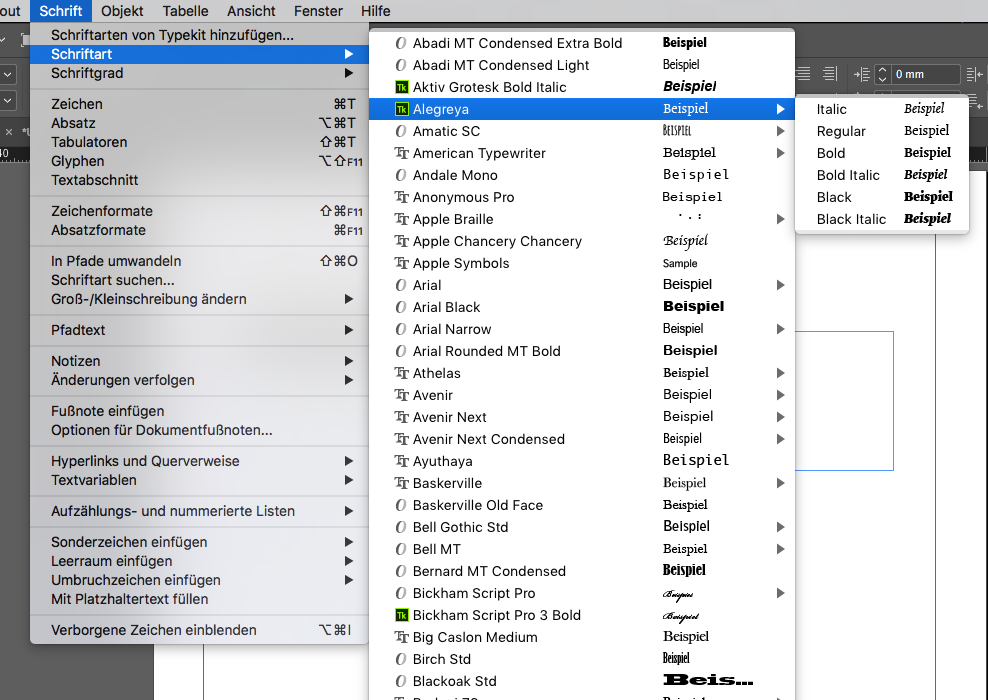Viewport: 988px width, 700px height.
Task: Click TrueType icon beside Apple Chancery
Action: click(401, 241)
